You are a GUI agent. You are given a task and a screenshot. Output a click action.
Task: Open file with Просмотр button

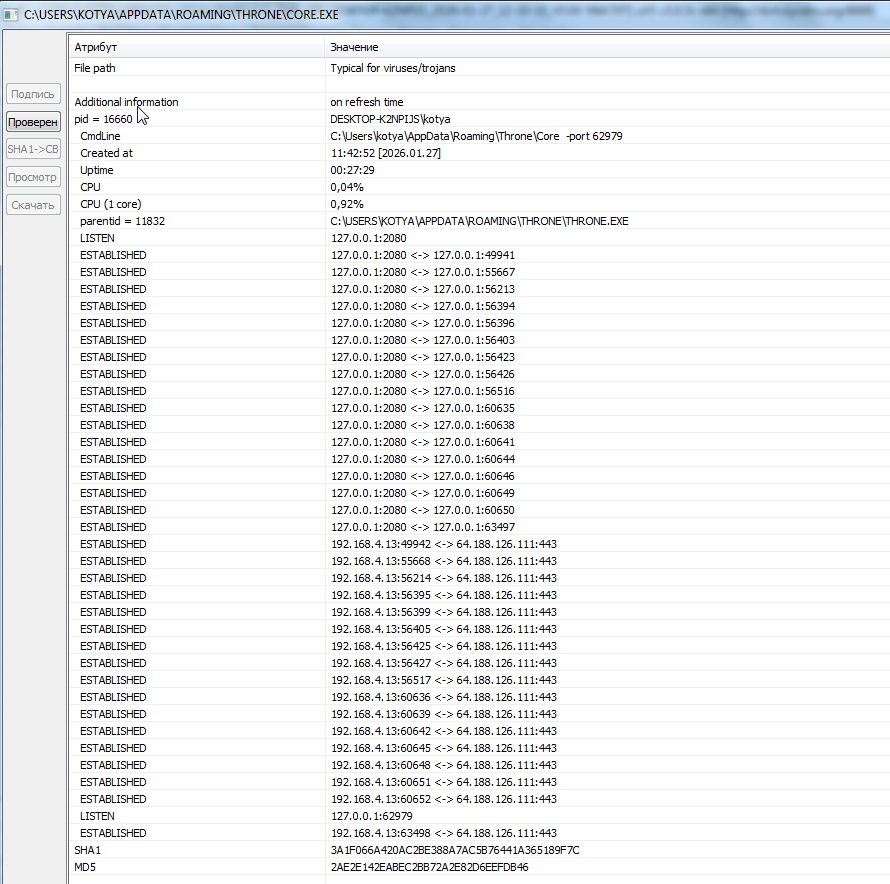(33, 177)
